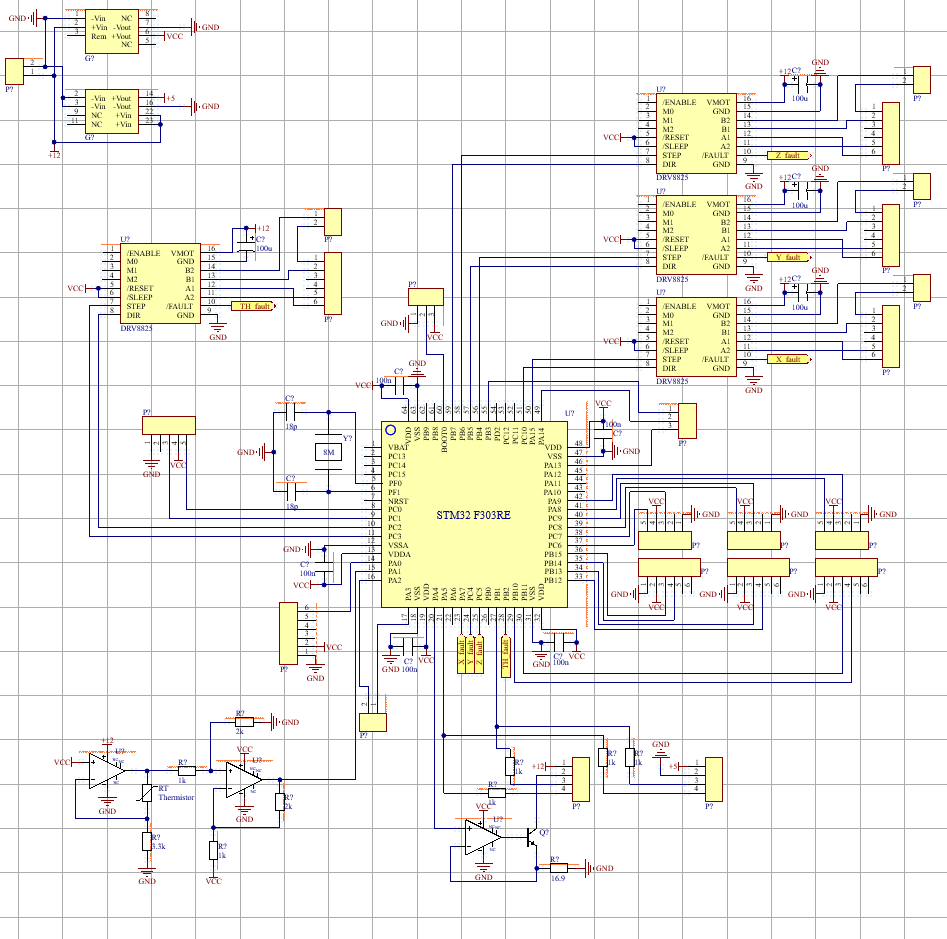Select the Z fault port on DRV8825 /FAULT pin

click(x=789, y=155)
